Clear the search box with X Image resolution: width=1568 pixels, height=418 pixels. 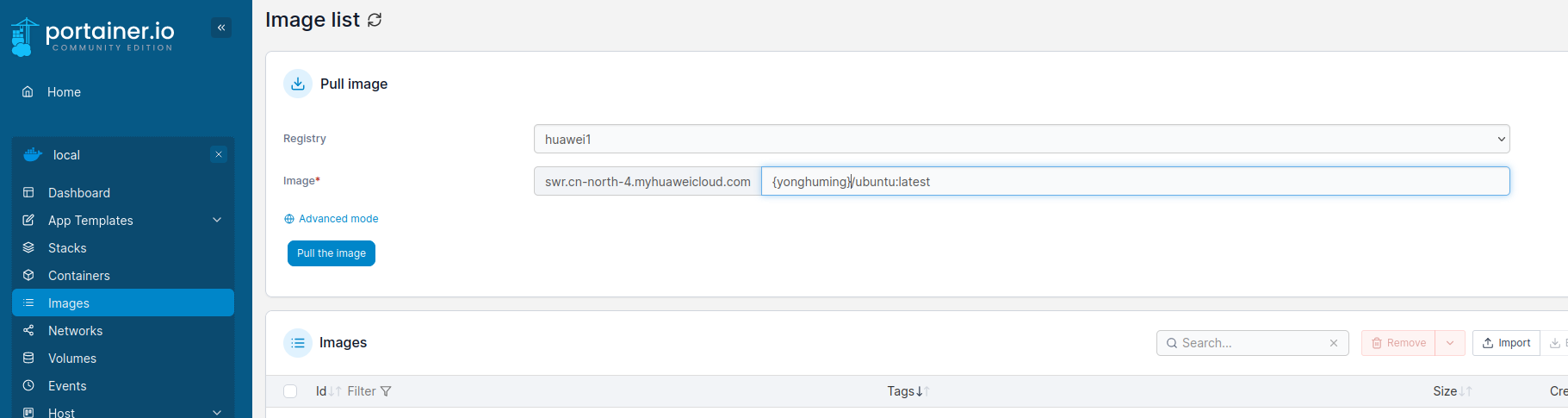pyautogui.click(x=1334, y=343)
